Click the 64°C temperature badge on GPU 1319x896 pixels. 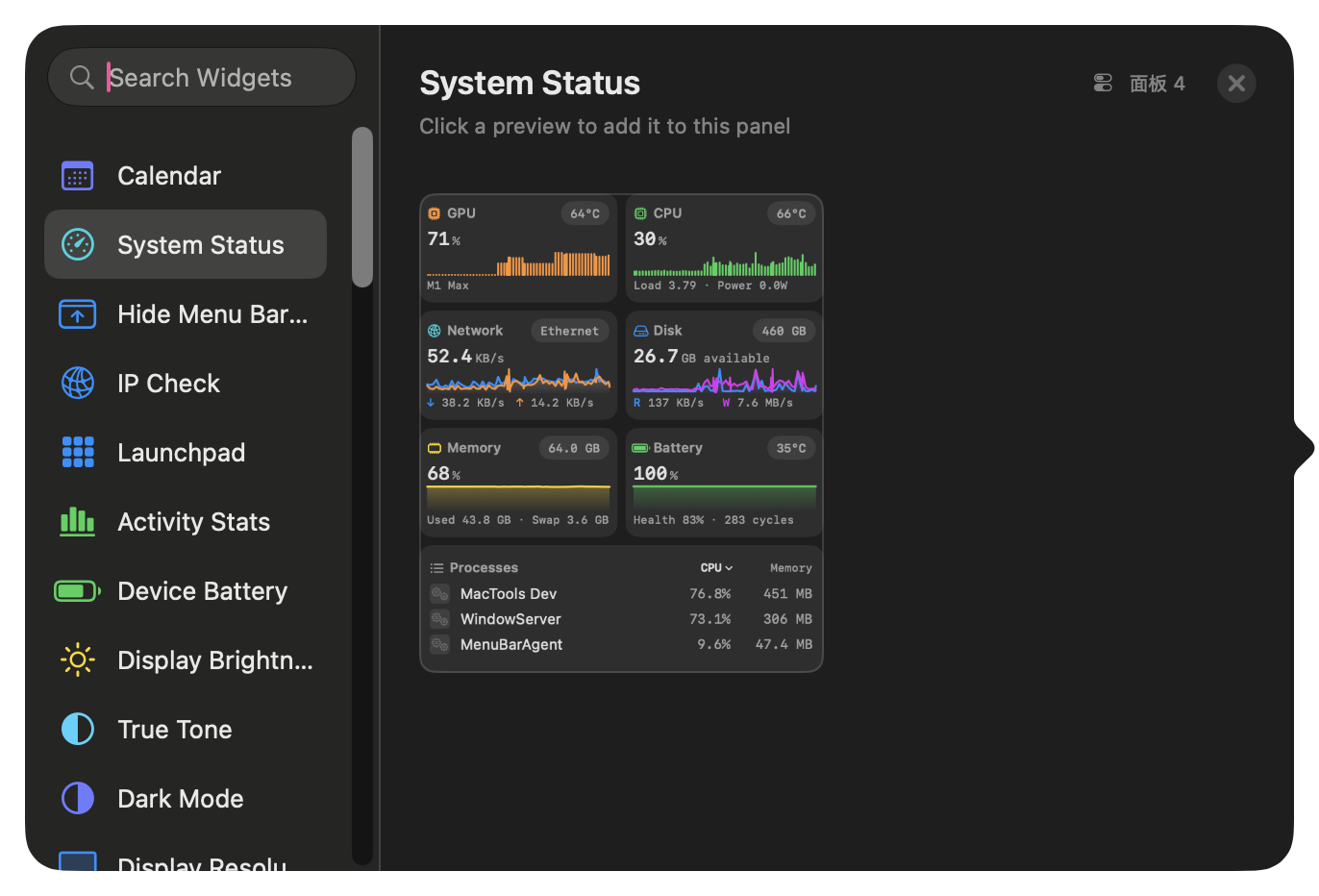pyautogui.click(x=585, y=213)
